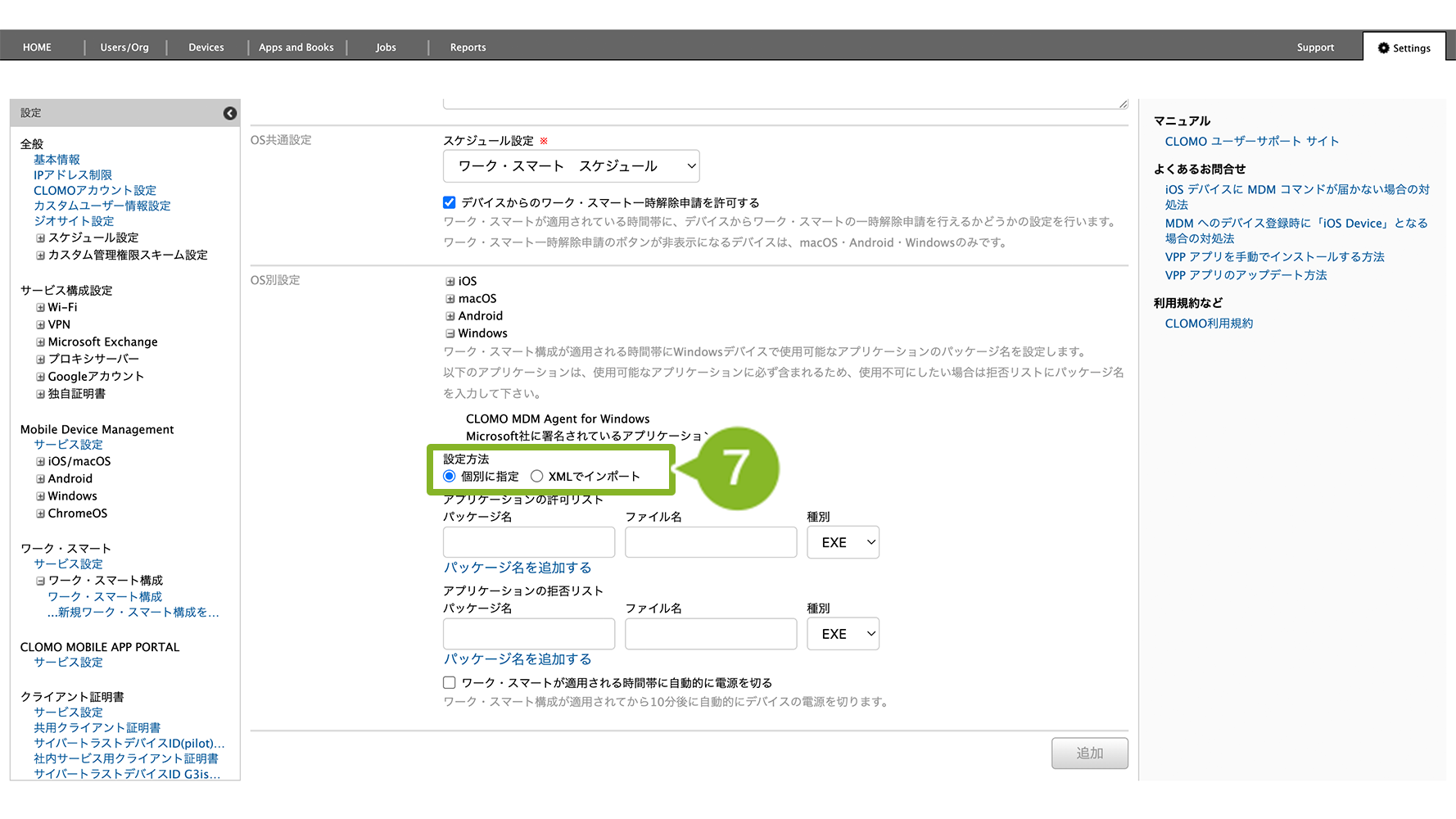The image size is (1456, 819).
Task: Open the Devices menu tab
Action: tap(206, 48)
